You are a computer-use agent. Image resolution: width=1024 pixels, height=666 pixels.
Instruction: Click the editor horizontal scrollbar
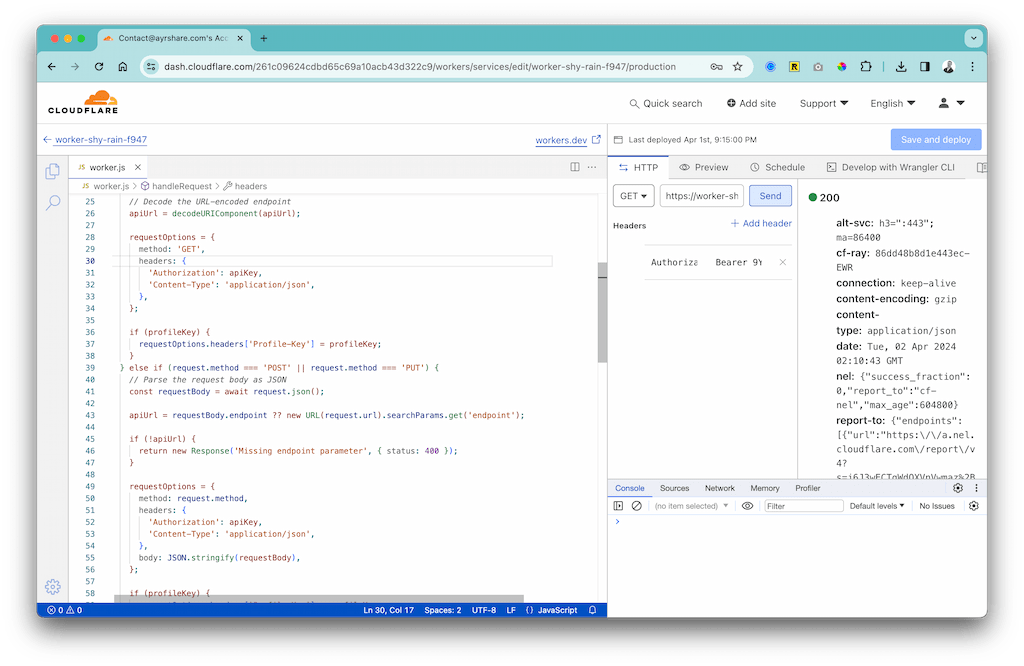(x=319, y=599)
